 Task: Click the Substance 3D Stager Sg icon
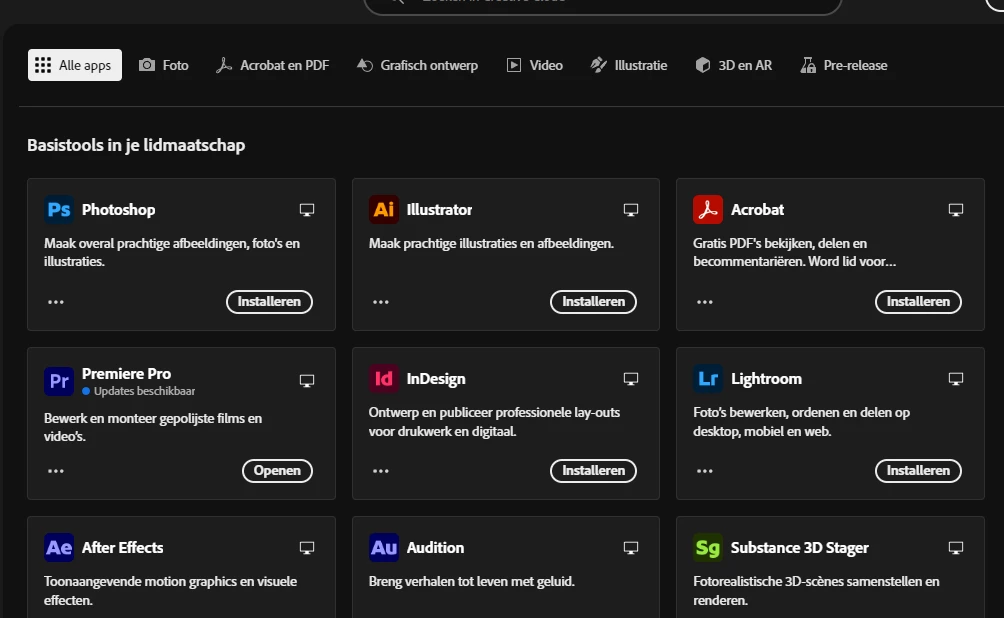[x=708, y=548]
